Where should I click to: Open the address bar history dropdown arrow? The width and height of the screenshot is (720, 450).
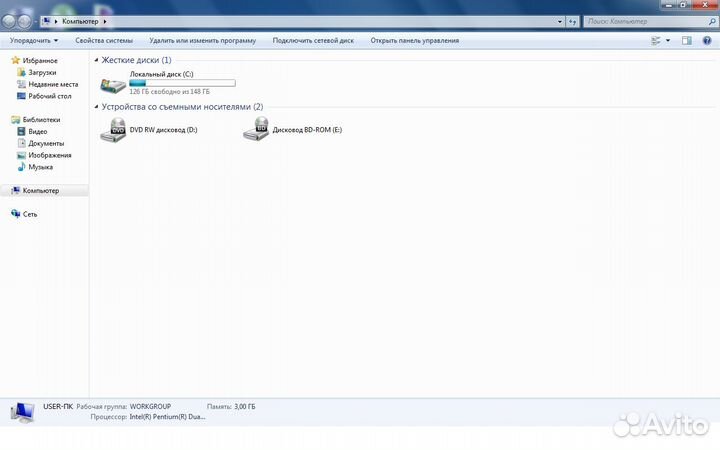pyautogui.click(x=559, y=22)
